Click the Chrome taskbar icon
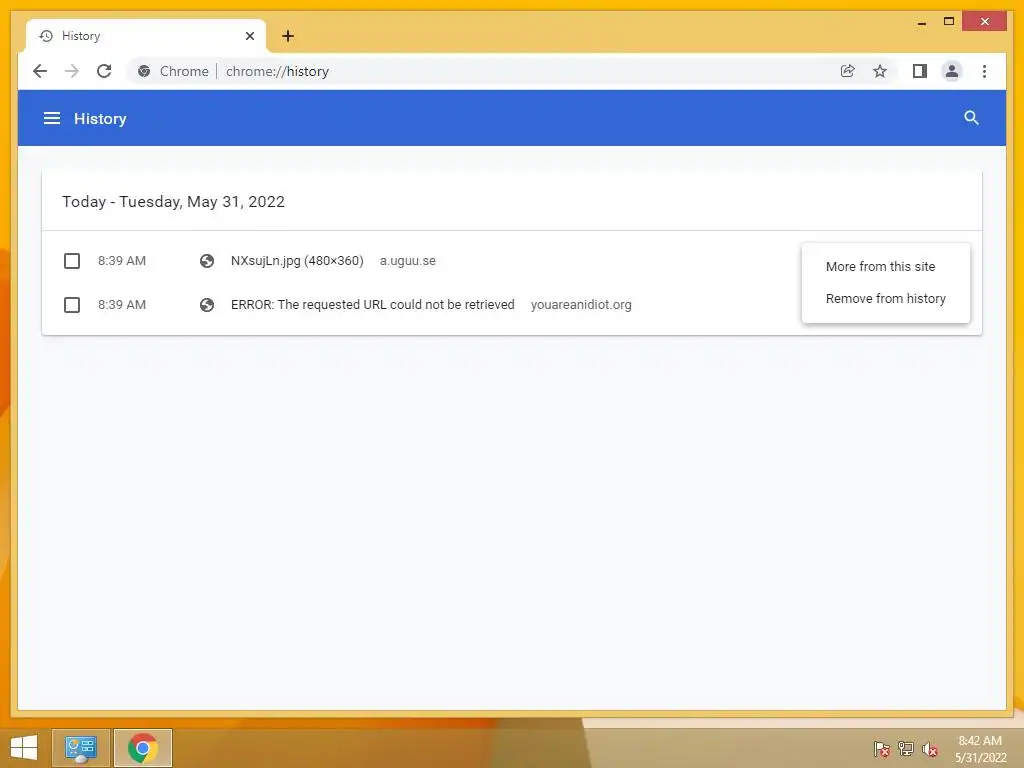 click(x=143, y=748)
